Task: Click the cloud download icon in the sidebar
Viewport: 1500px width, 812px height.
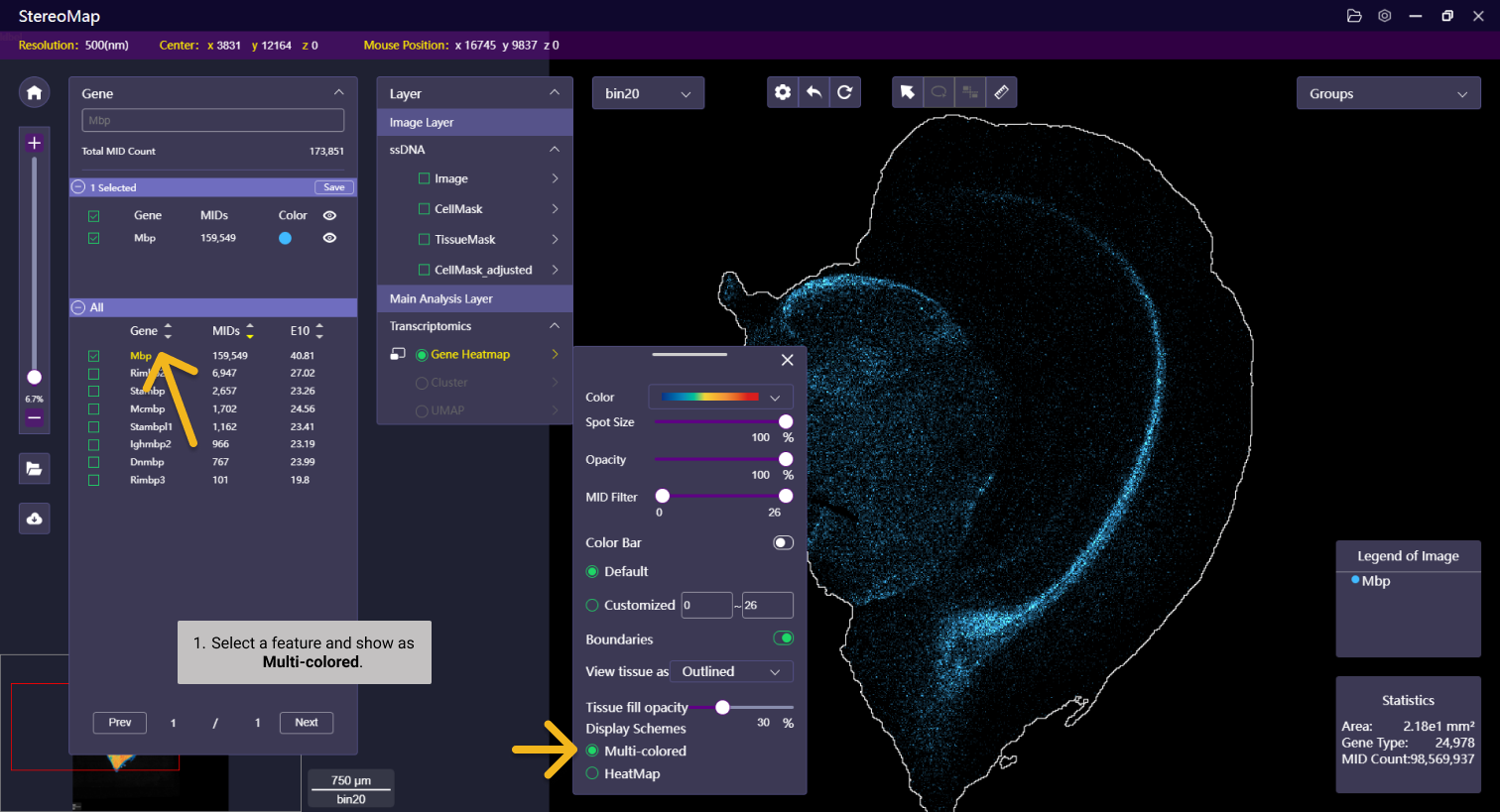Action: (34, 519)
